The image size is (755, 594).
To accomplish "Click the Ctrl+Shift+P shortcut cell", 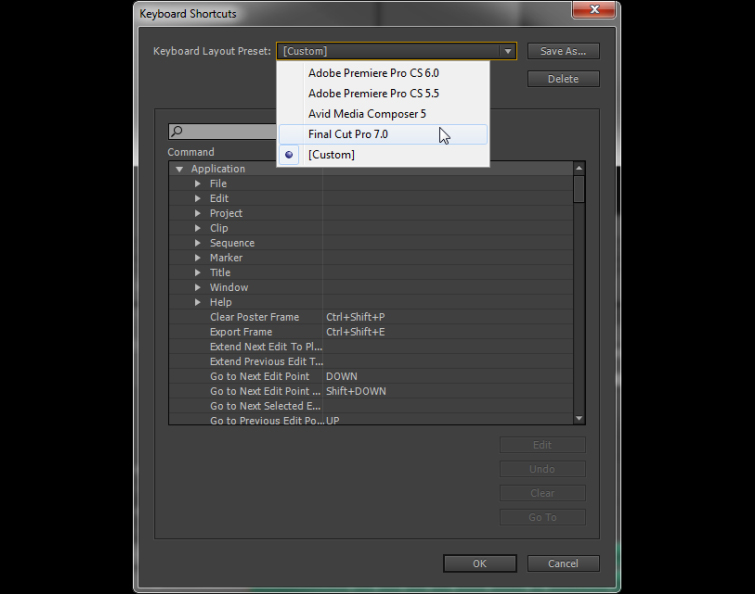I will [355, 317].
